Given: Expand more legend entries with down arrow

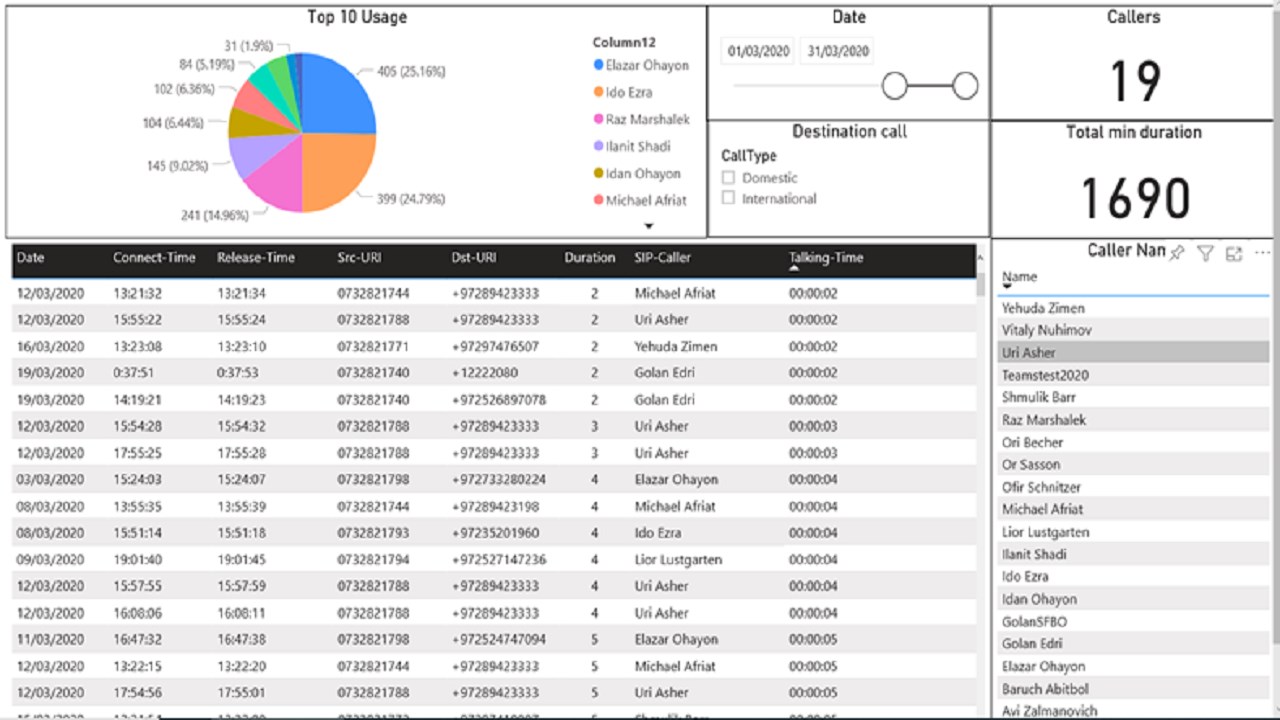Looking at the screenshot, I should (648, 226).
